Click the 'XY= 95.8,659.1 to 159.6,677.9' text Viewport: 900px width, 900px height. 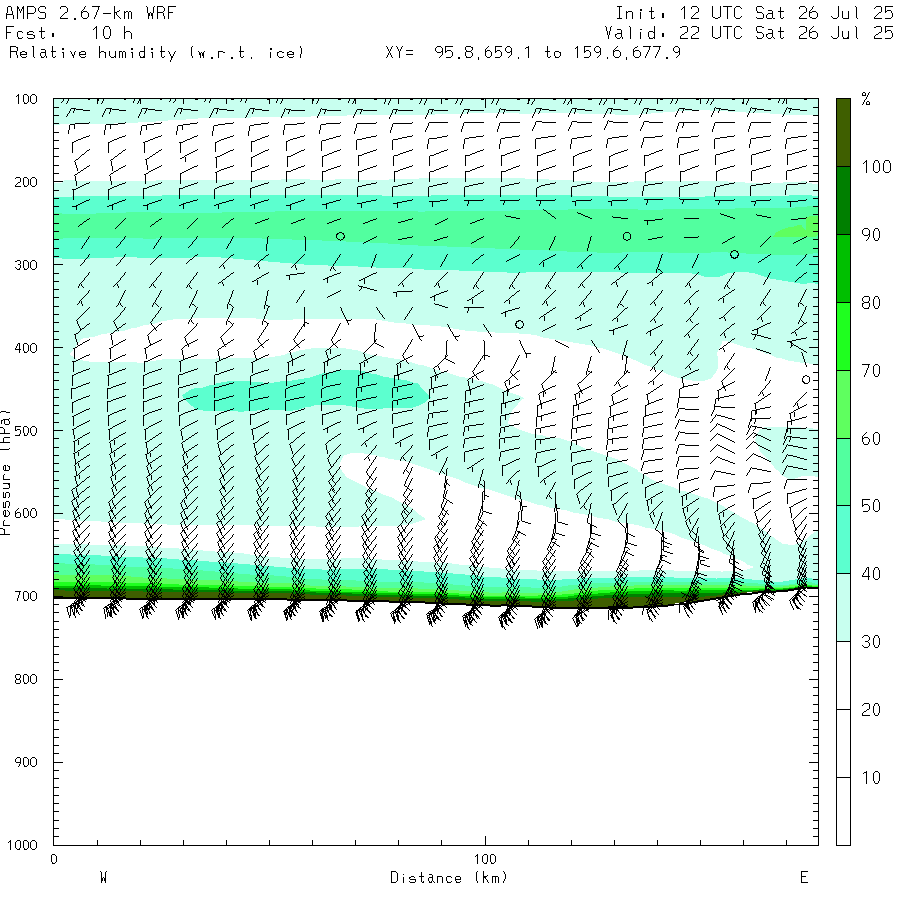coord(533,53)
